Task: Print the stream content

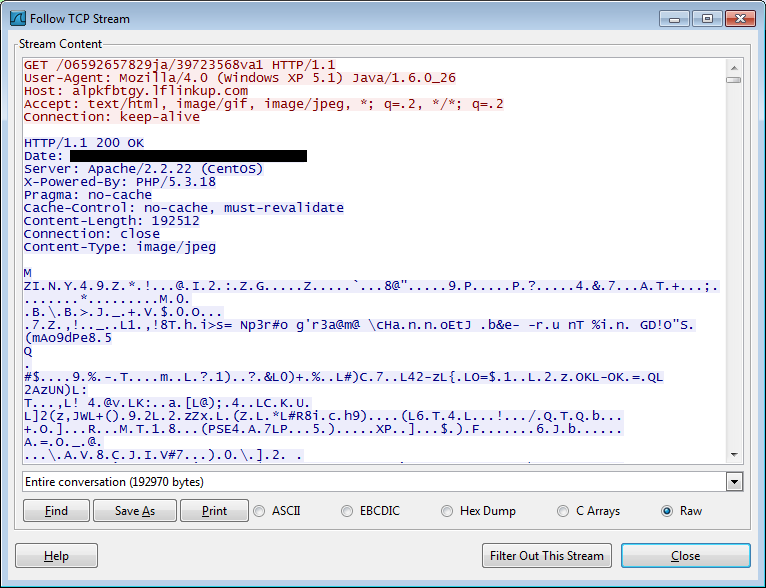Action: (x=214, y=511)
